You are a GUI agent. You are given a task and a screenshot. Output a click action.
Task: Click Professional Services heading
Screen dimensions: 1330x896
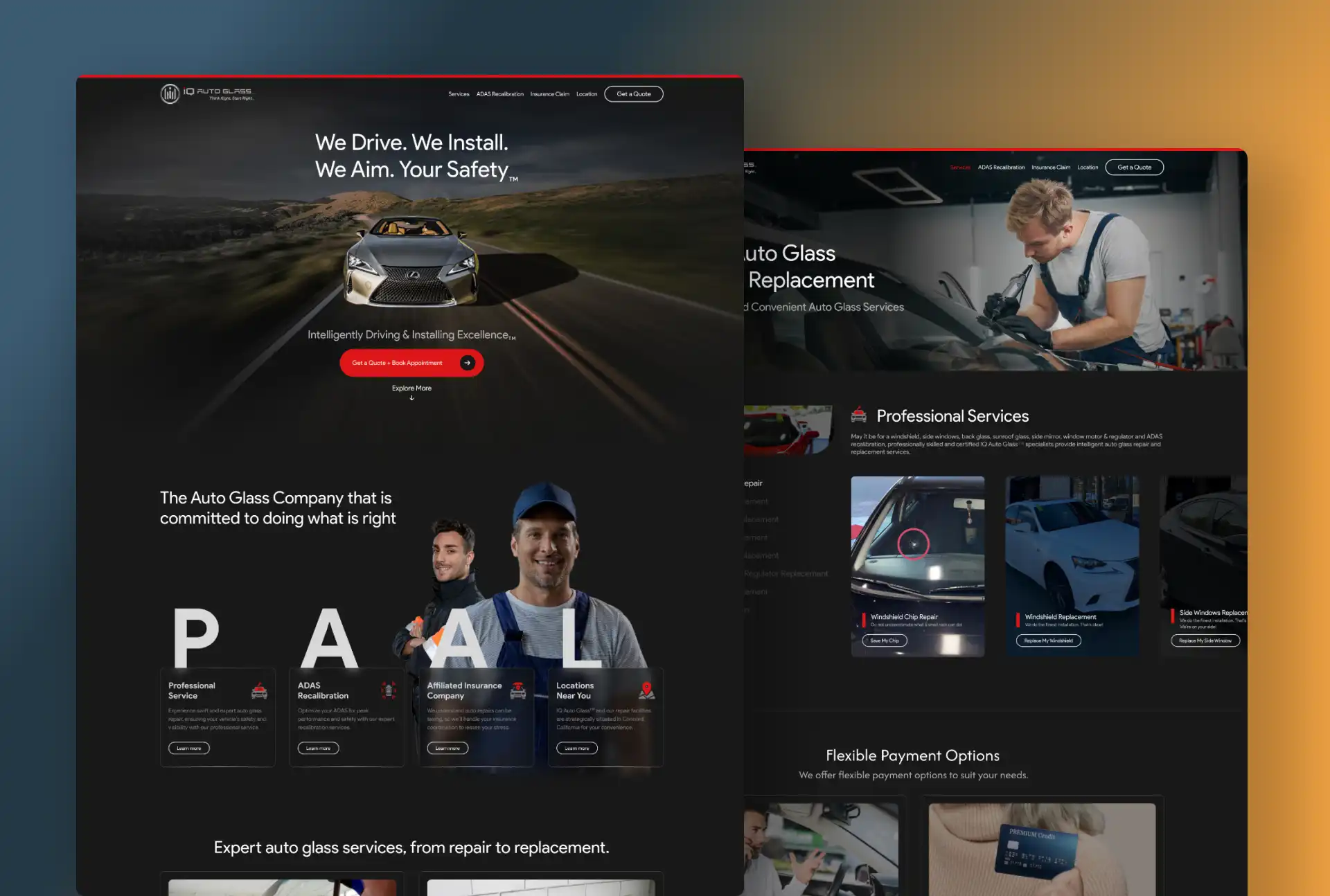(x=952, y=416)
